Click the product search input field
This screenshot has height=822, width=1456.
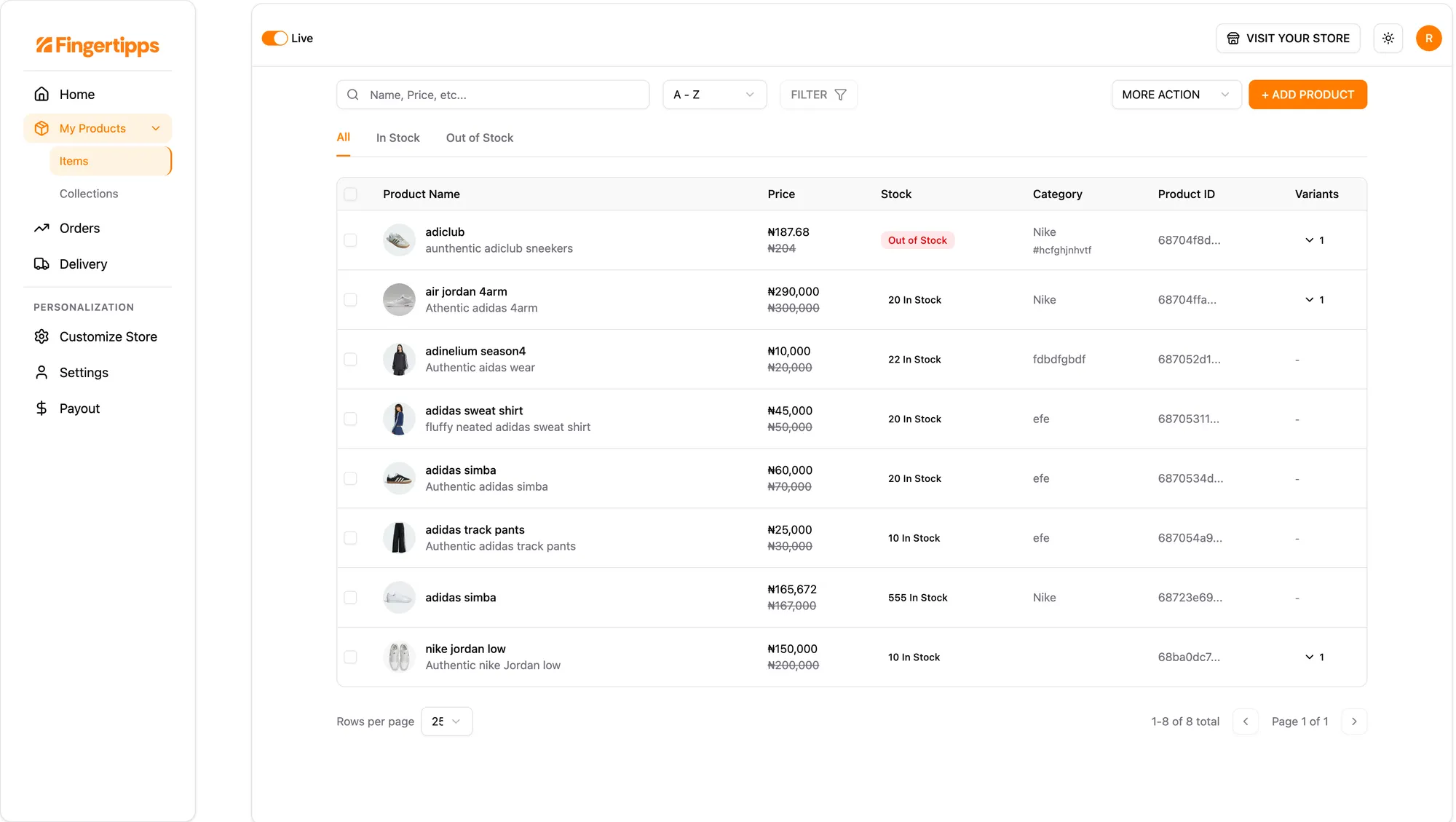[x=502, y=95]
